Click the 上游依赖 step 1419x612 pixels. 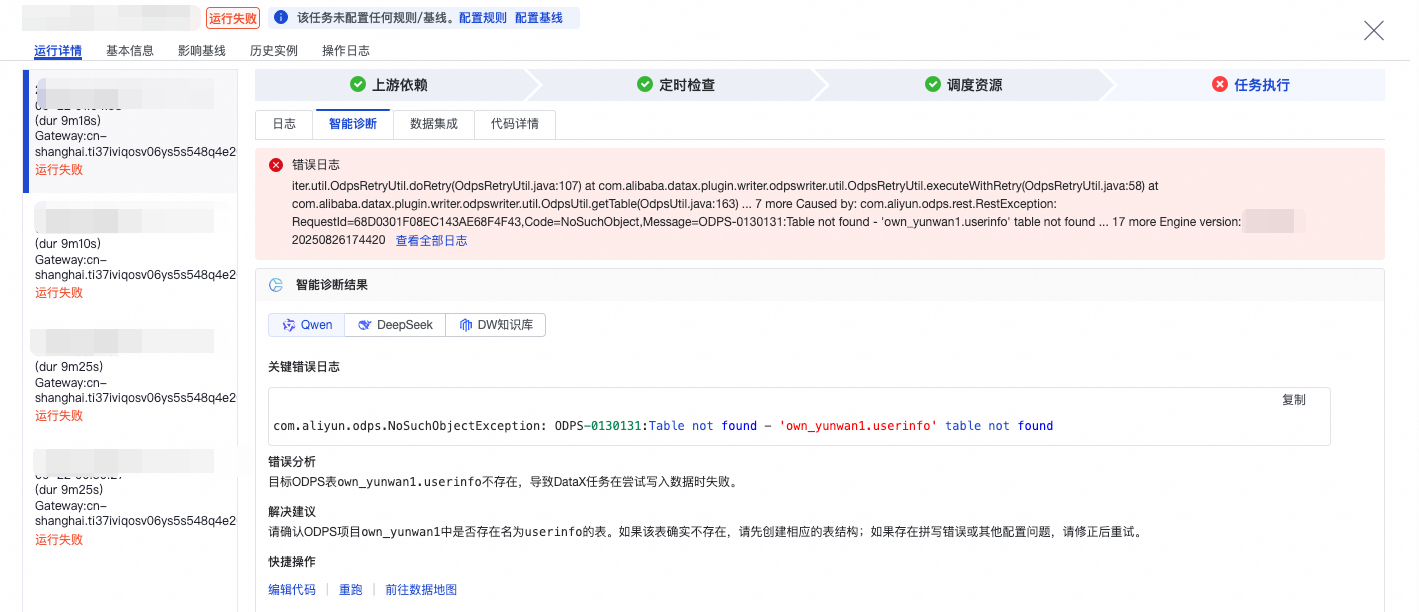(390, 85)
